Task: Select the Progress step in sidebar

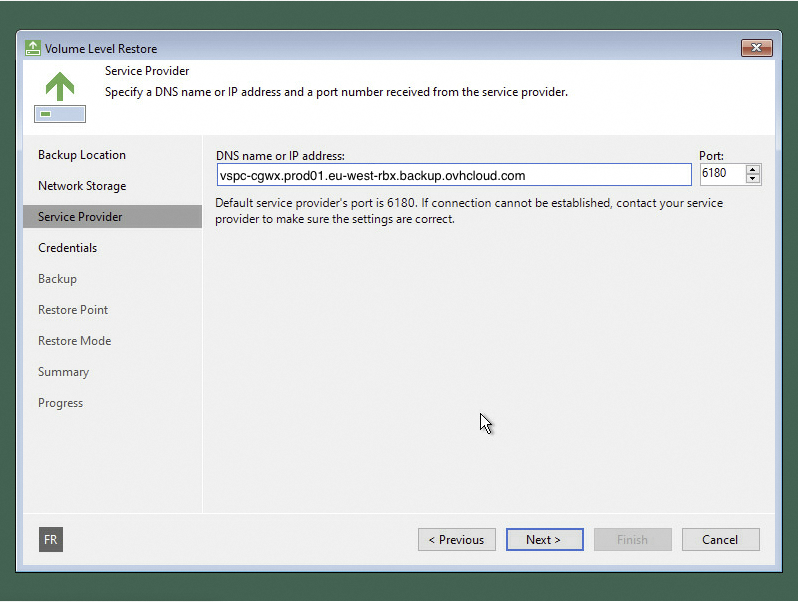Action: (x=60, y=403)
